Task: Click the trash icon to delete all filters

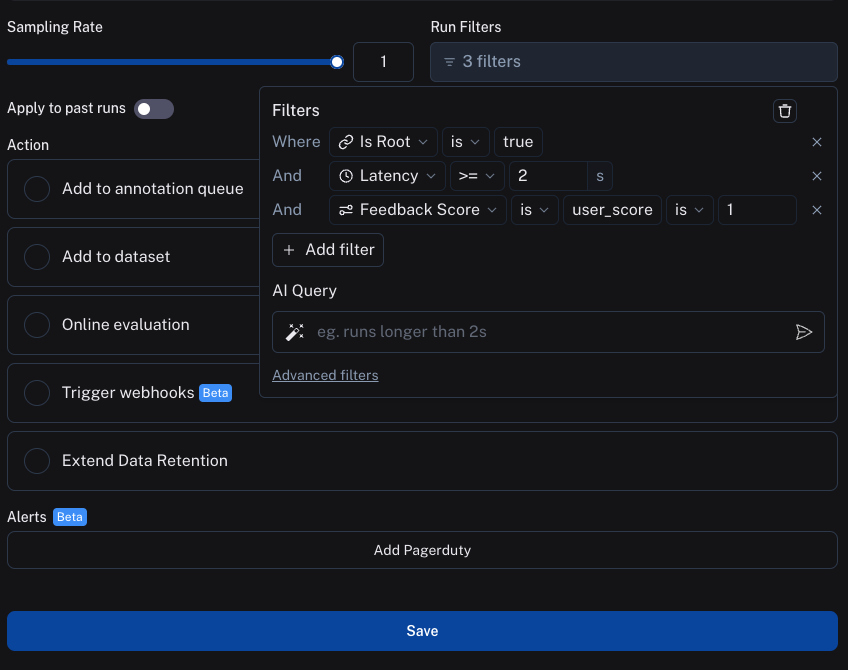Action: tap(785, 111)
